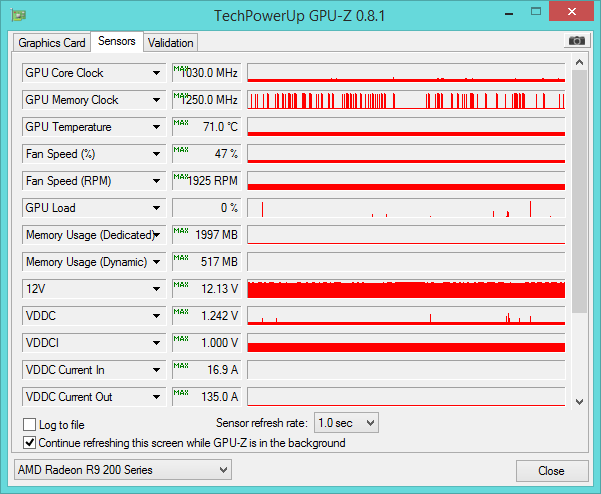Click the 12.13 V reading

(207, 289)
